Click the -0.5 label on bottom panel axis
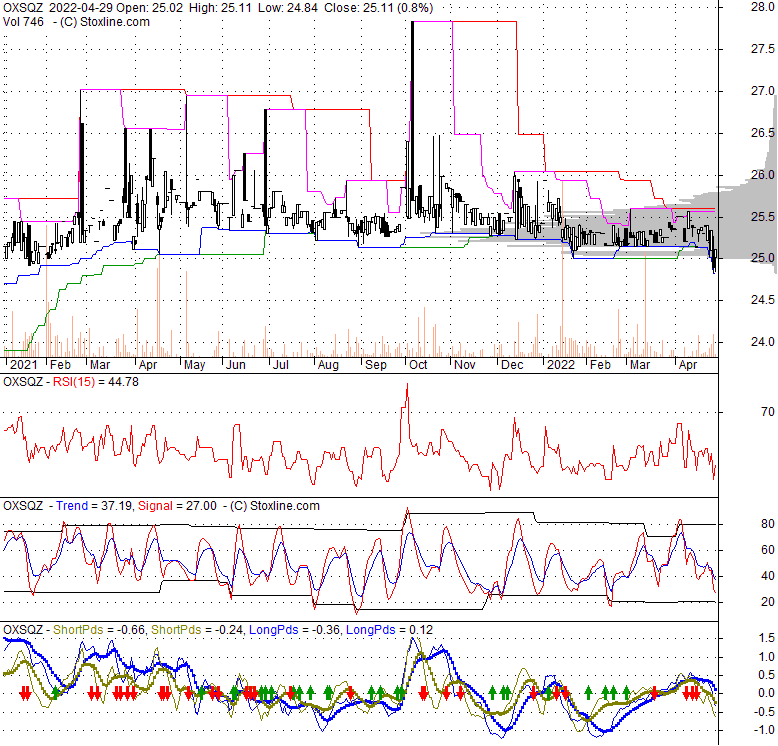The height and width of the screenshot is (746, 778). 764,711
